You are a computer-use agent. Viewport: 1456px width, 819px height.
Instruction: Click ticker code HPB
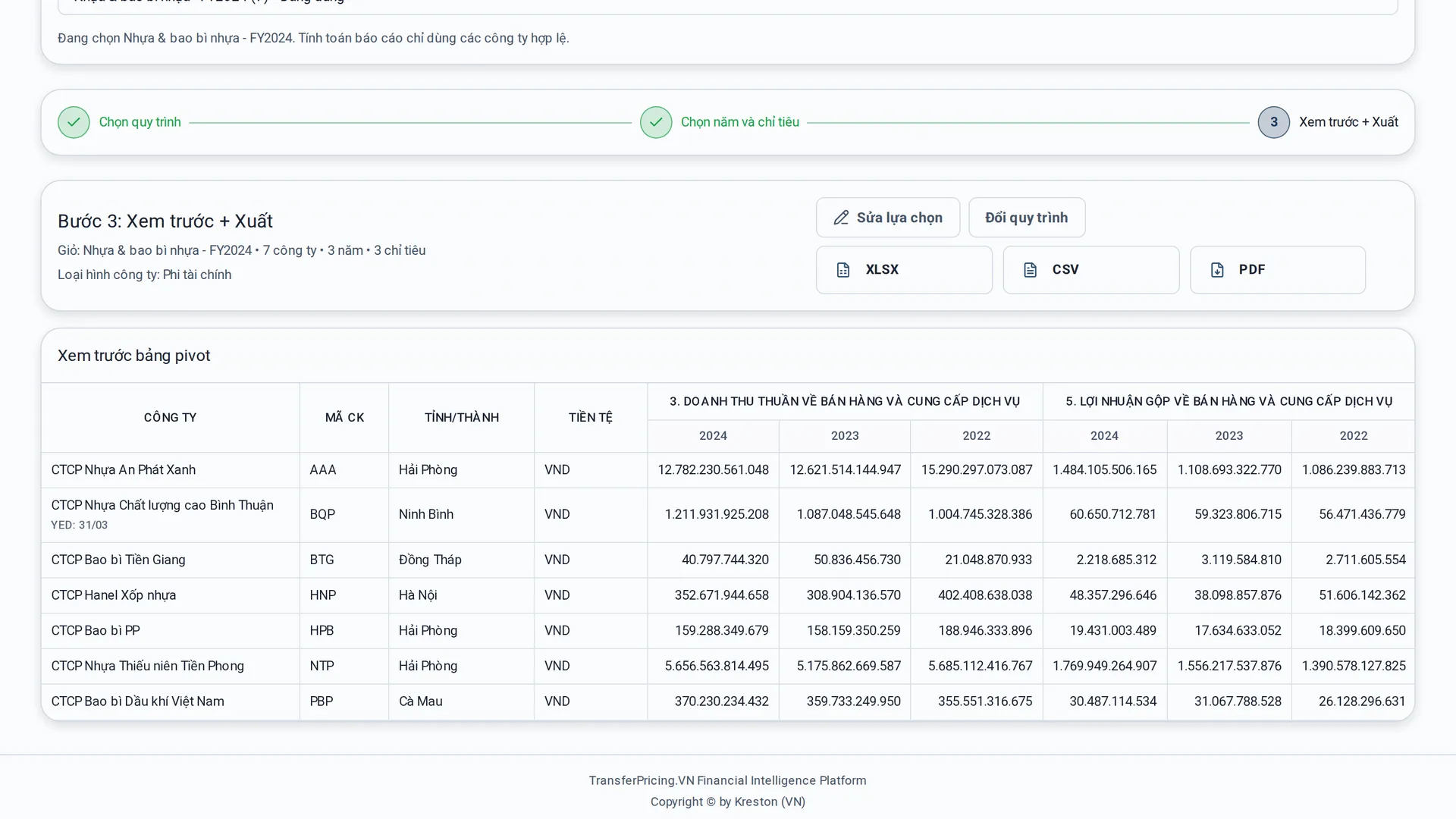tap(322, 631)
